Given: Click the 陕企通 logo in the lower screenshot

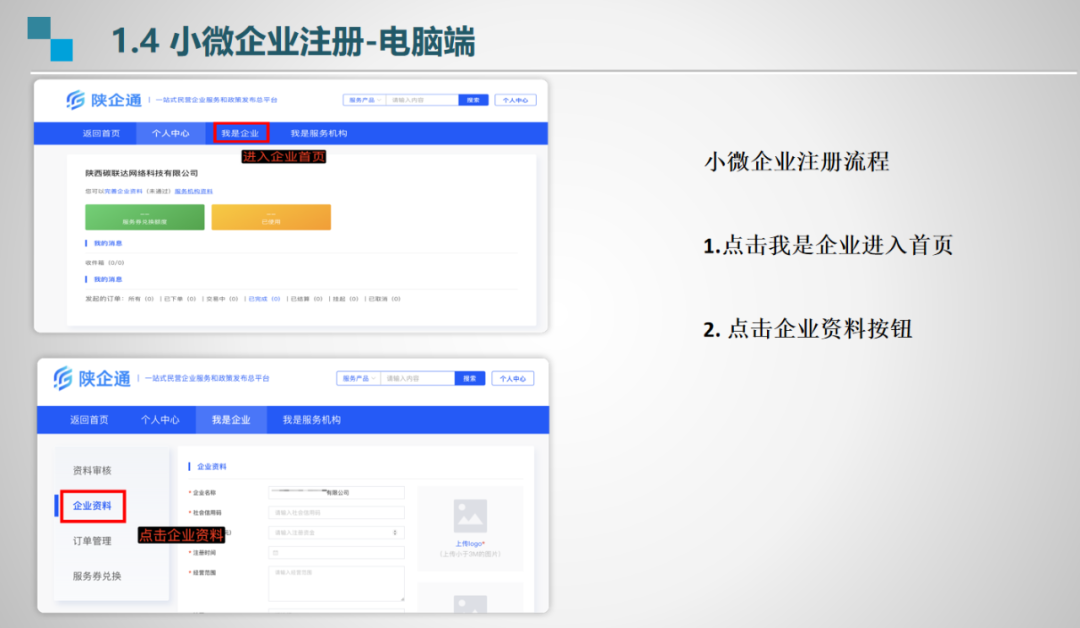Looking at the screenshot, I should click(92, 379).
